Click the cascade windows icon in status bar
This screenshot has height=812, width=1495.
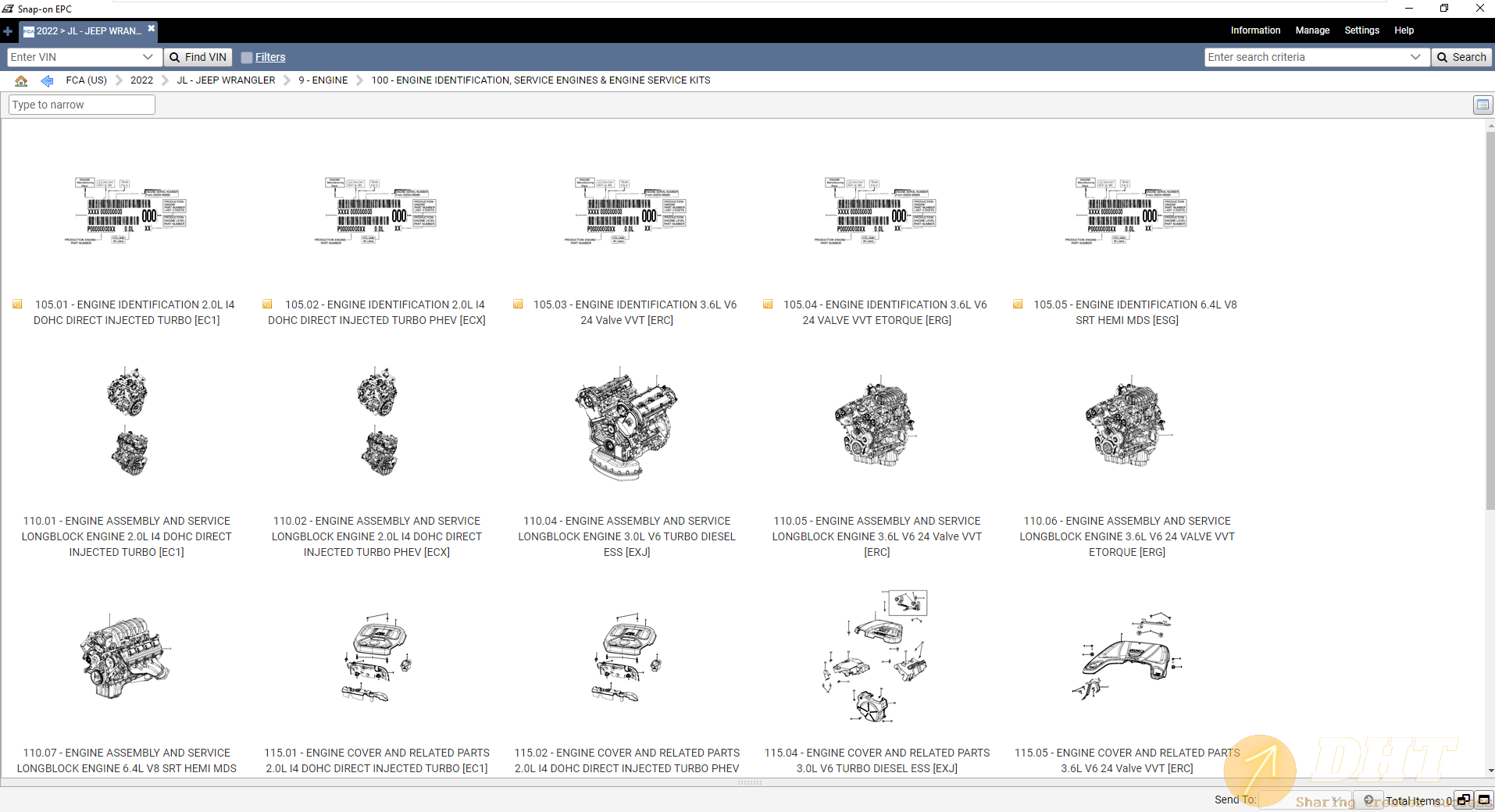point(1463,800)
